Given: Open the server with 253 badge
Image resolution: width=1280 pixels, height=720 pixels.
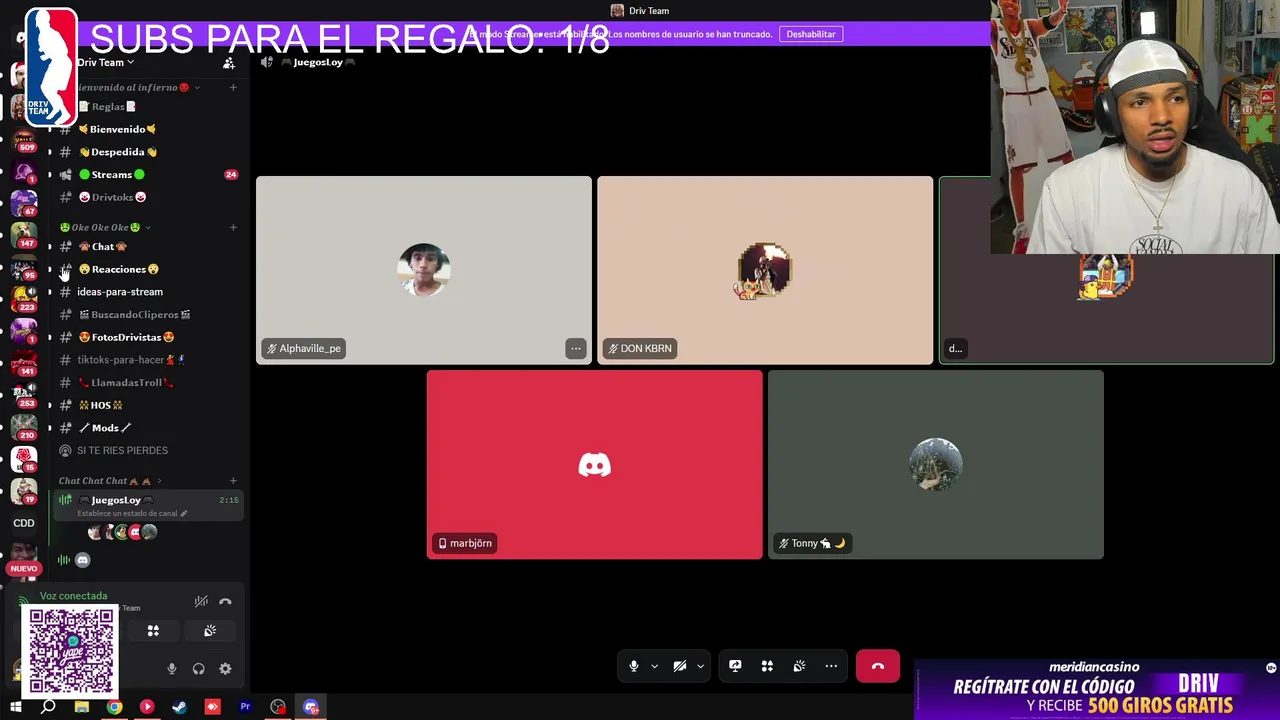Looking at the screenshot, I should pos(24,395).
